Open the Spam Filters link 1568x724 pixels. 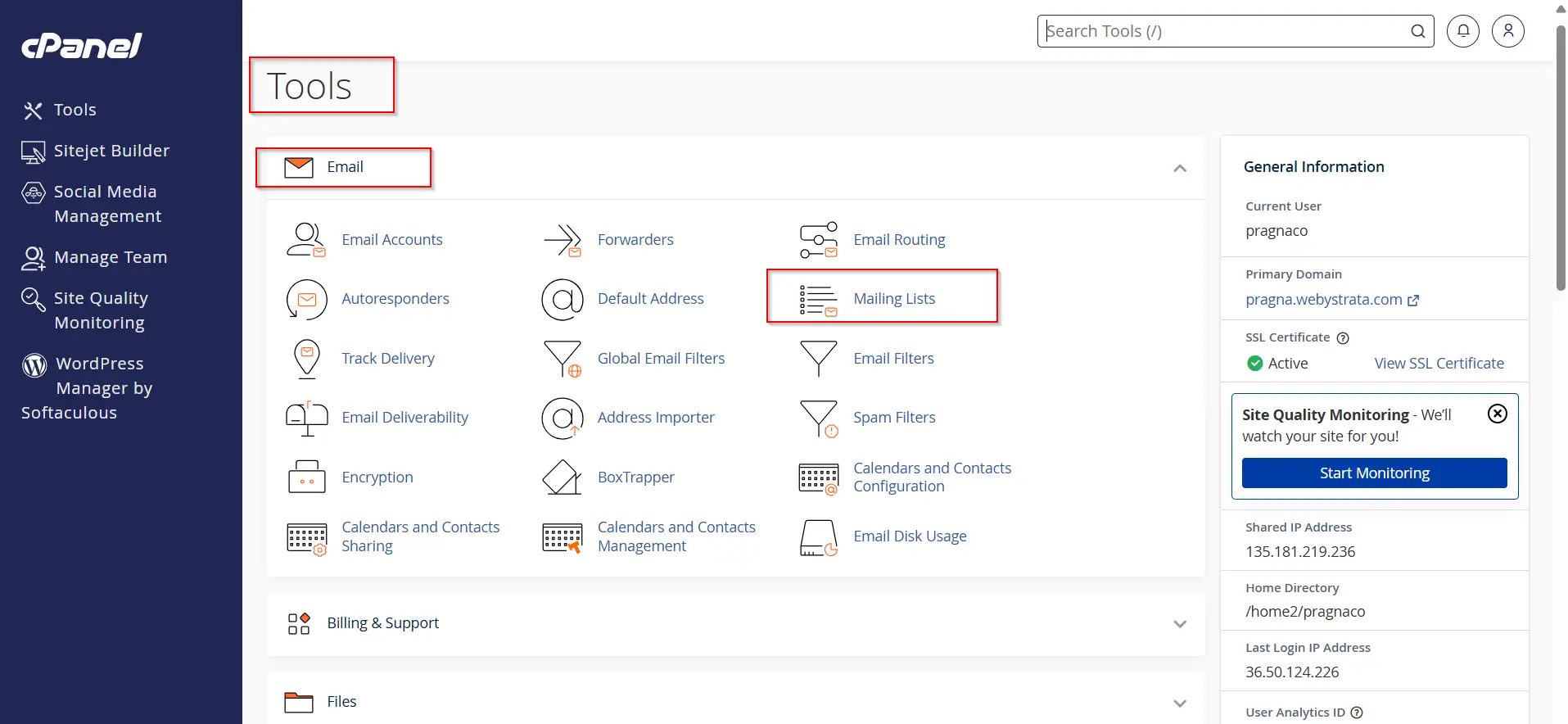point(894,418)
